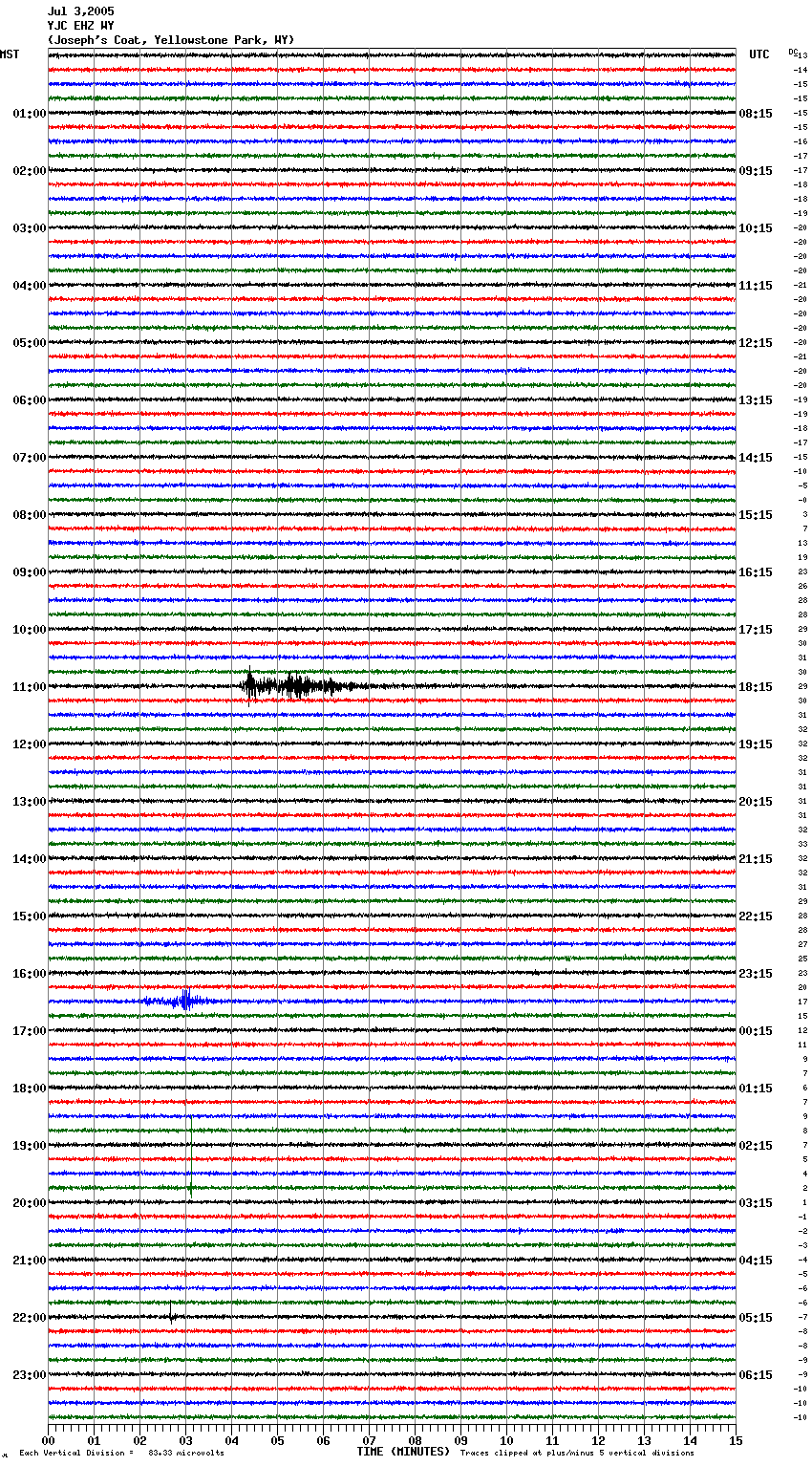Click the "18:00" MST time label

[30, 1089]
